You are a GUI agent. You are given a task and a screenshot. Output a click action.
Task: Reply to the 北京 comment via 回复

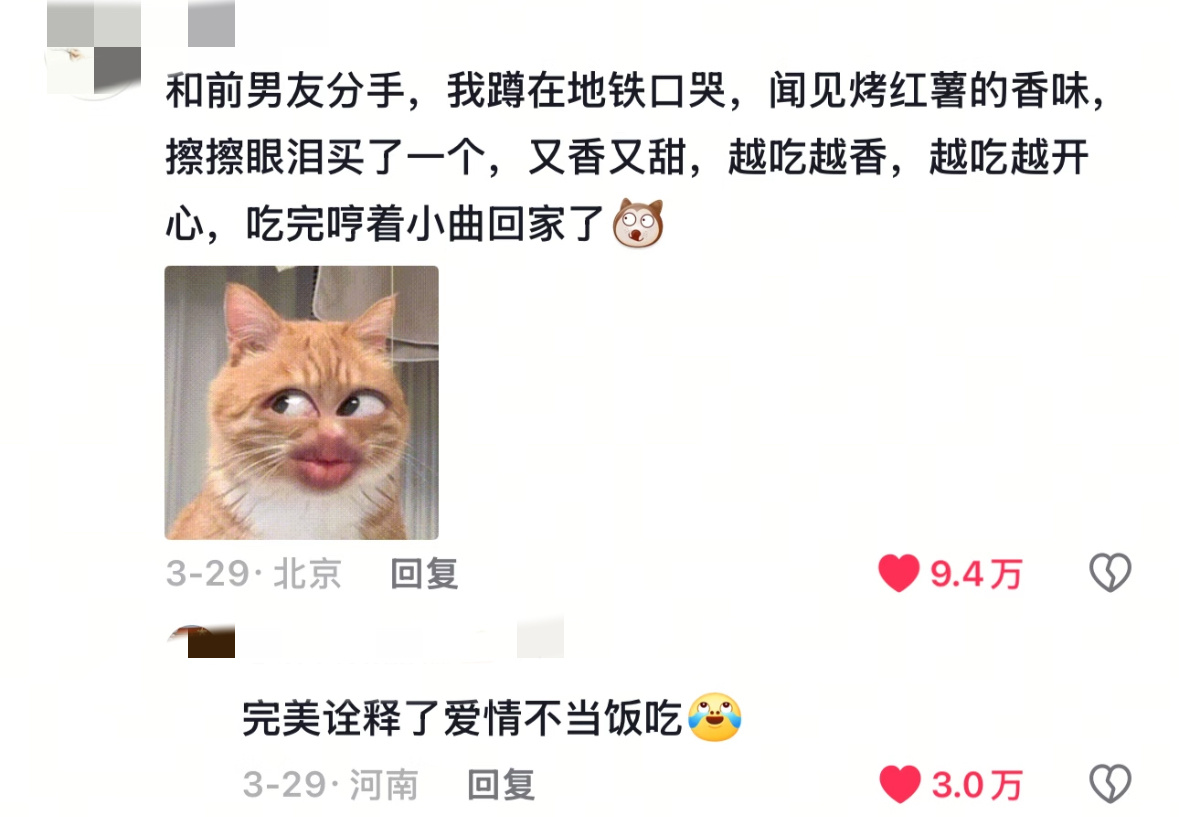424,573
